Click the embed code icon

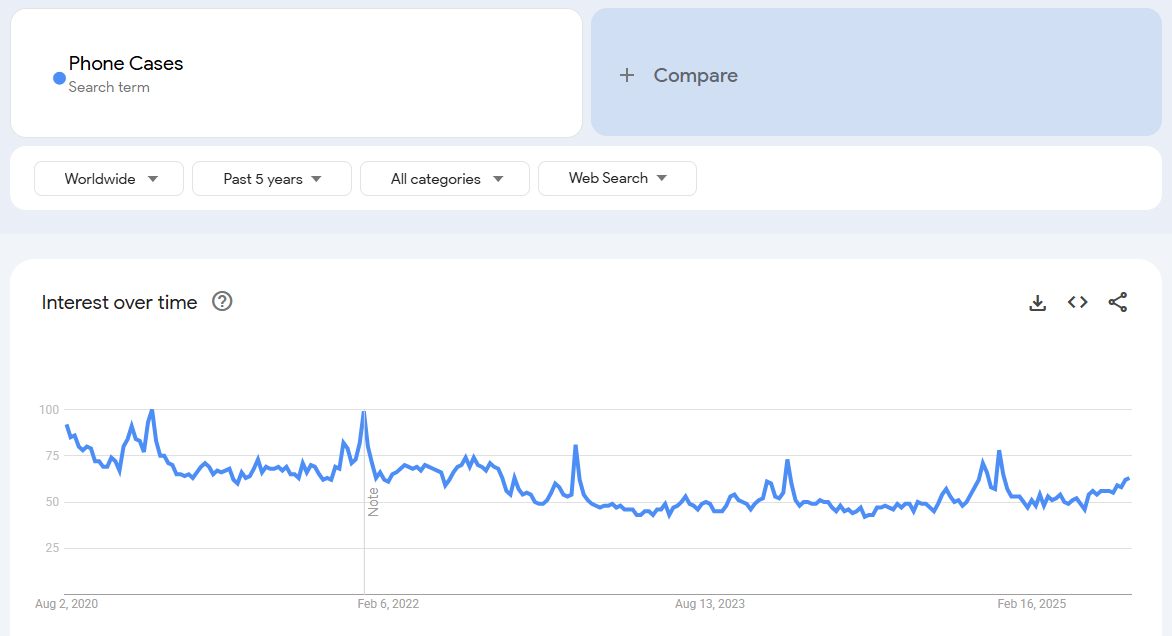click(x=1077, y=302)
